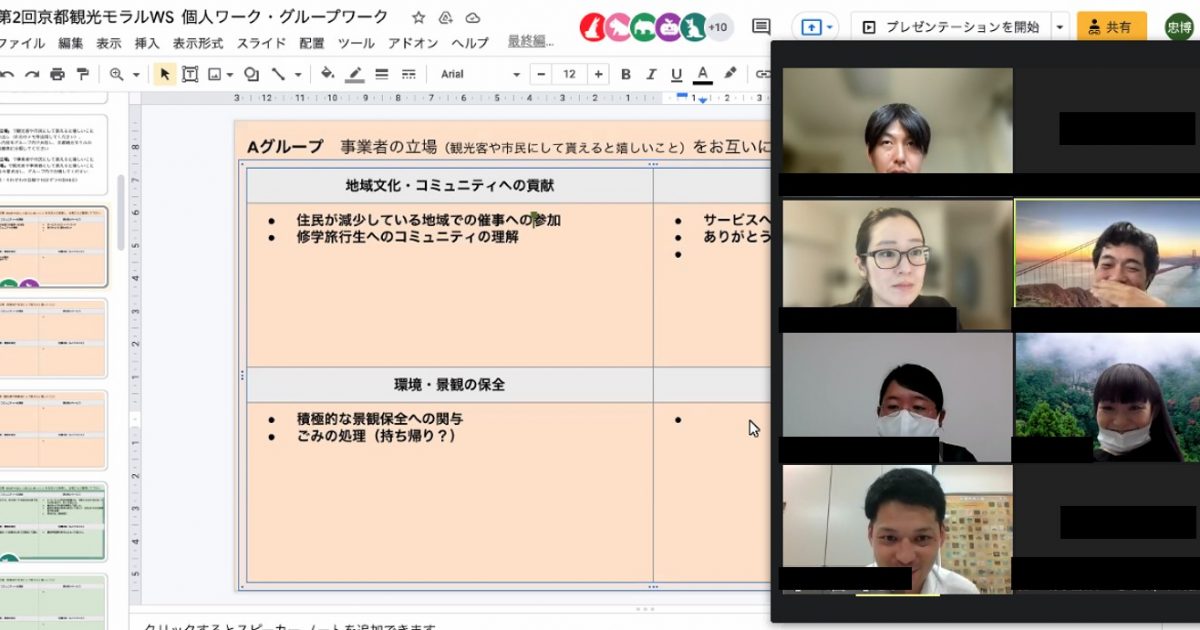1200x630 pixels.
Task: Increase font size with plus button
Action: click(598, 74)
